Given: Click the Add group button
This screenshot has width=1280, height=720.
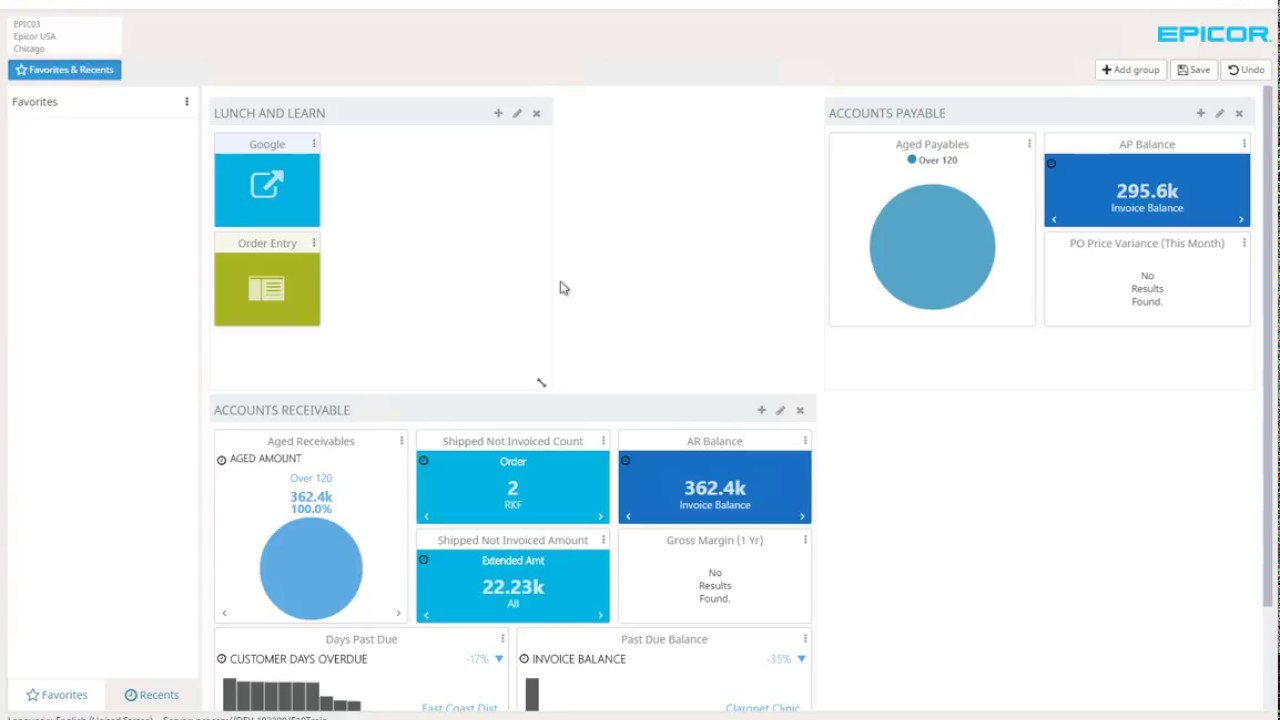Looking at the screenshot, I should 1130,70.
